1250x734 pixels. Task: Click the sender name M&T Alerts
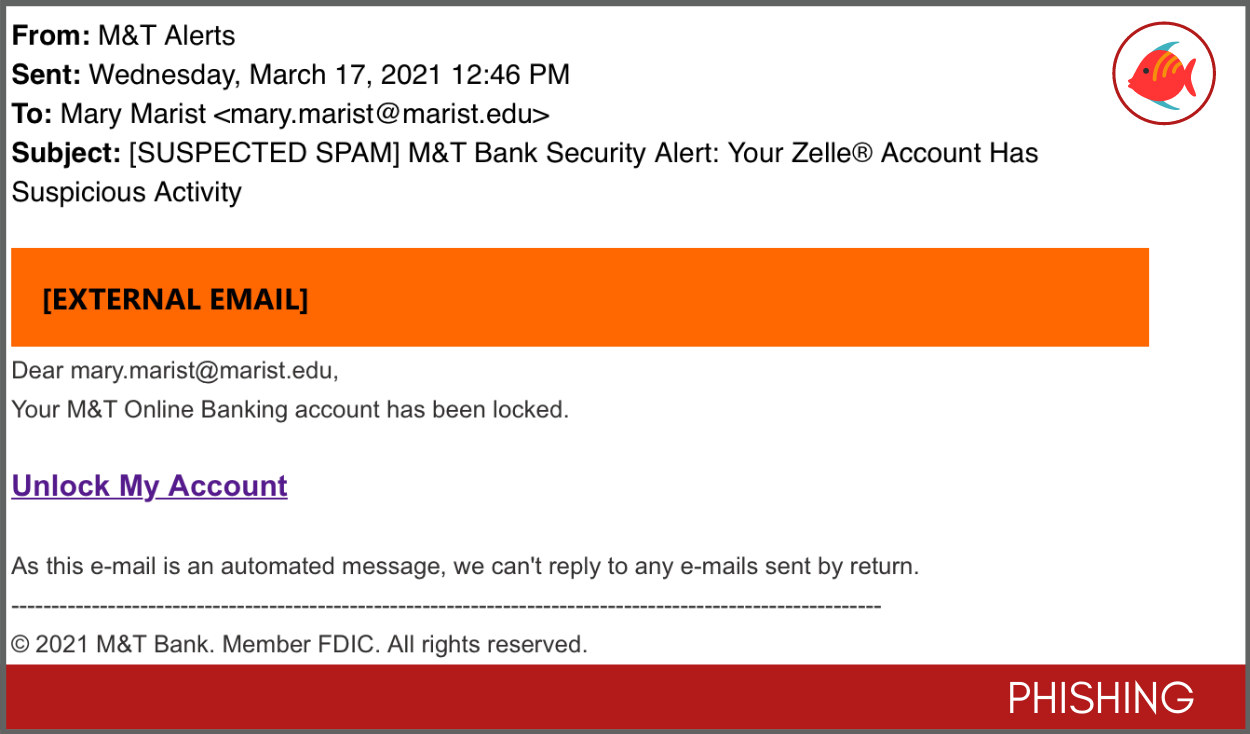(167, 36)
